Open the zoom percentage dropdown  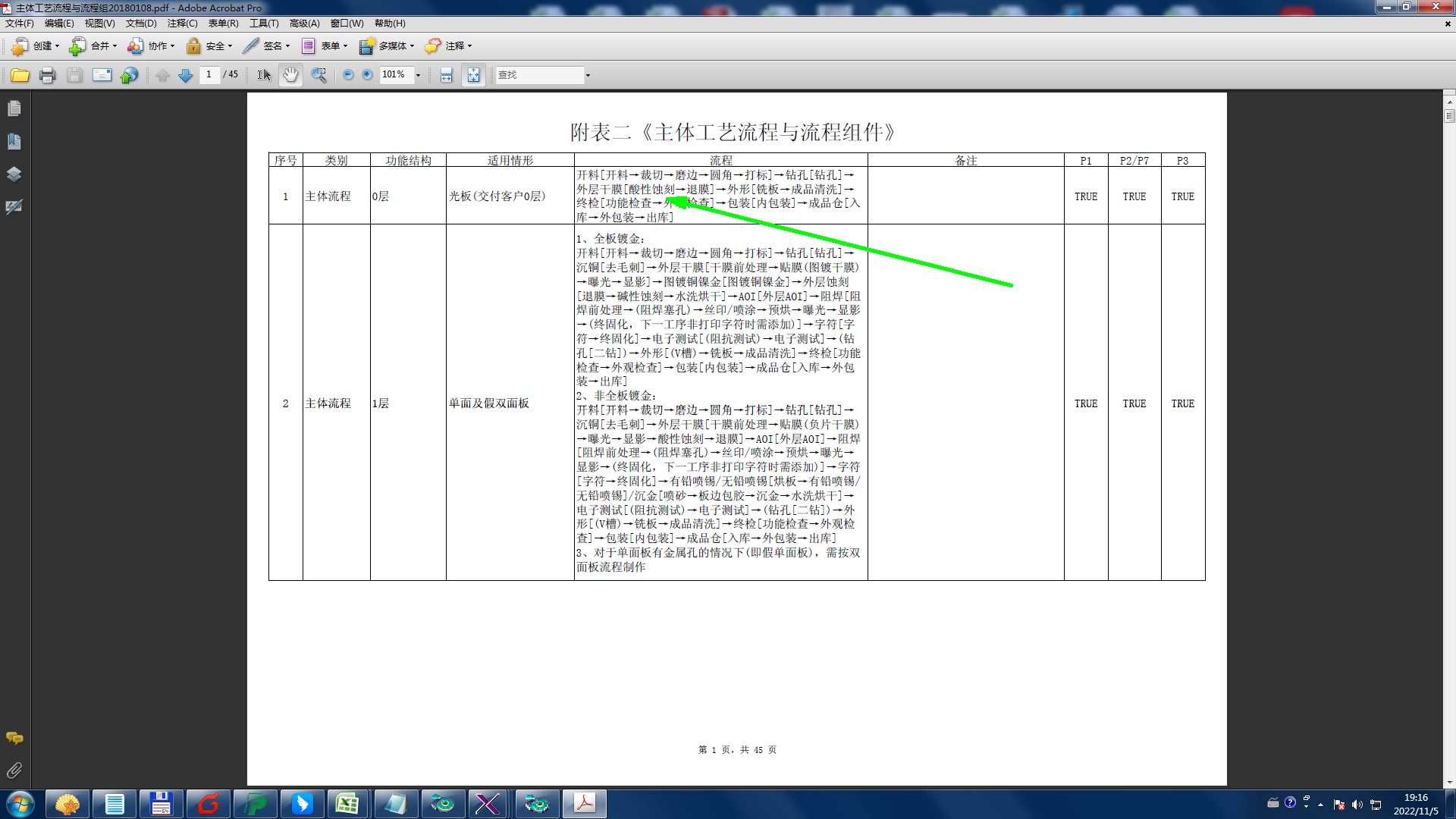point(418,75)
